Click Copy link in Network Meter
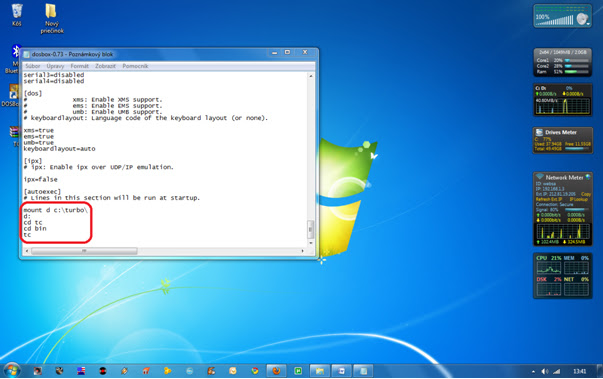 (586, 194)
